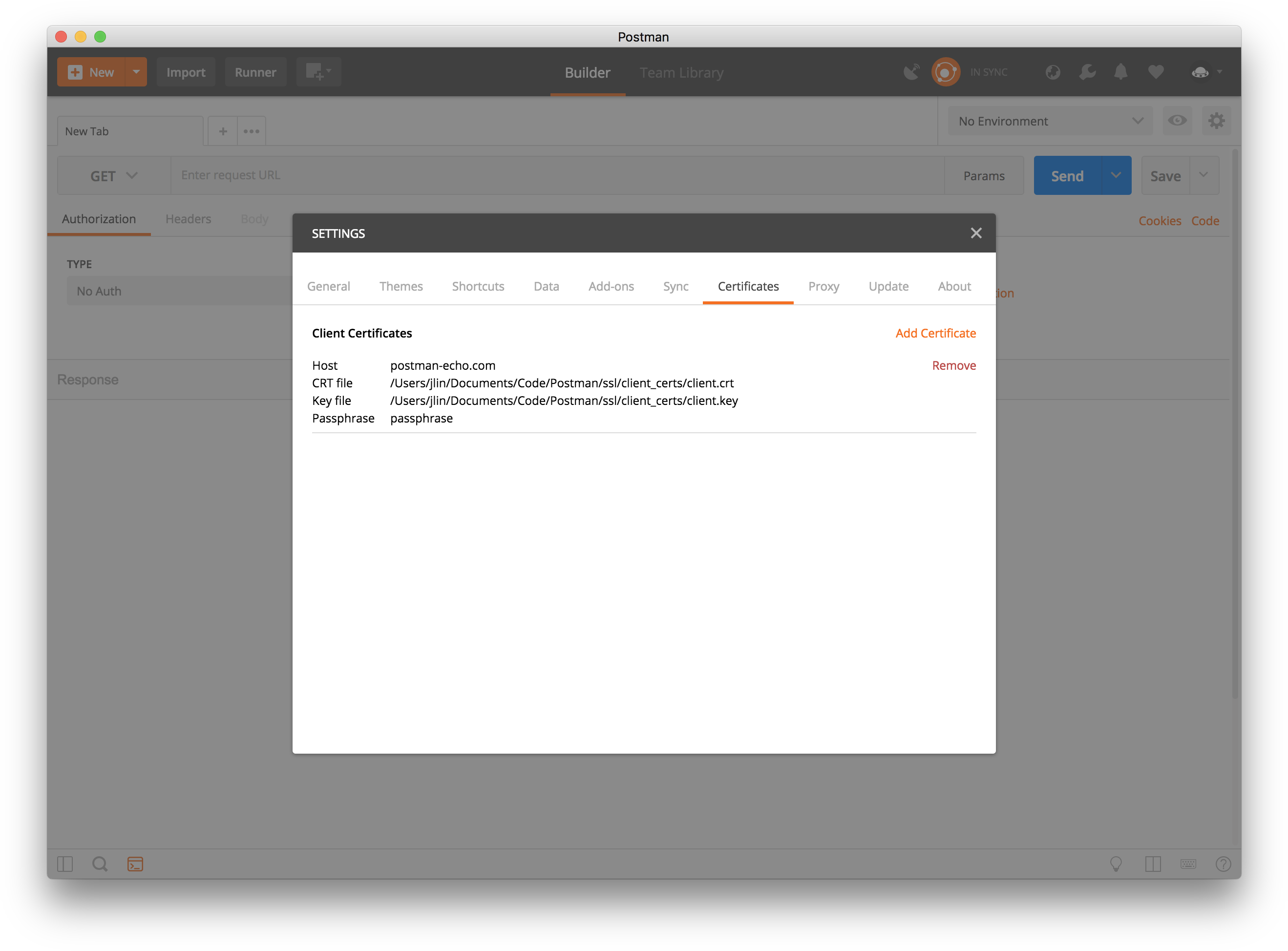
Task: Open notifications bell icon
Action: coord(1120,72)
